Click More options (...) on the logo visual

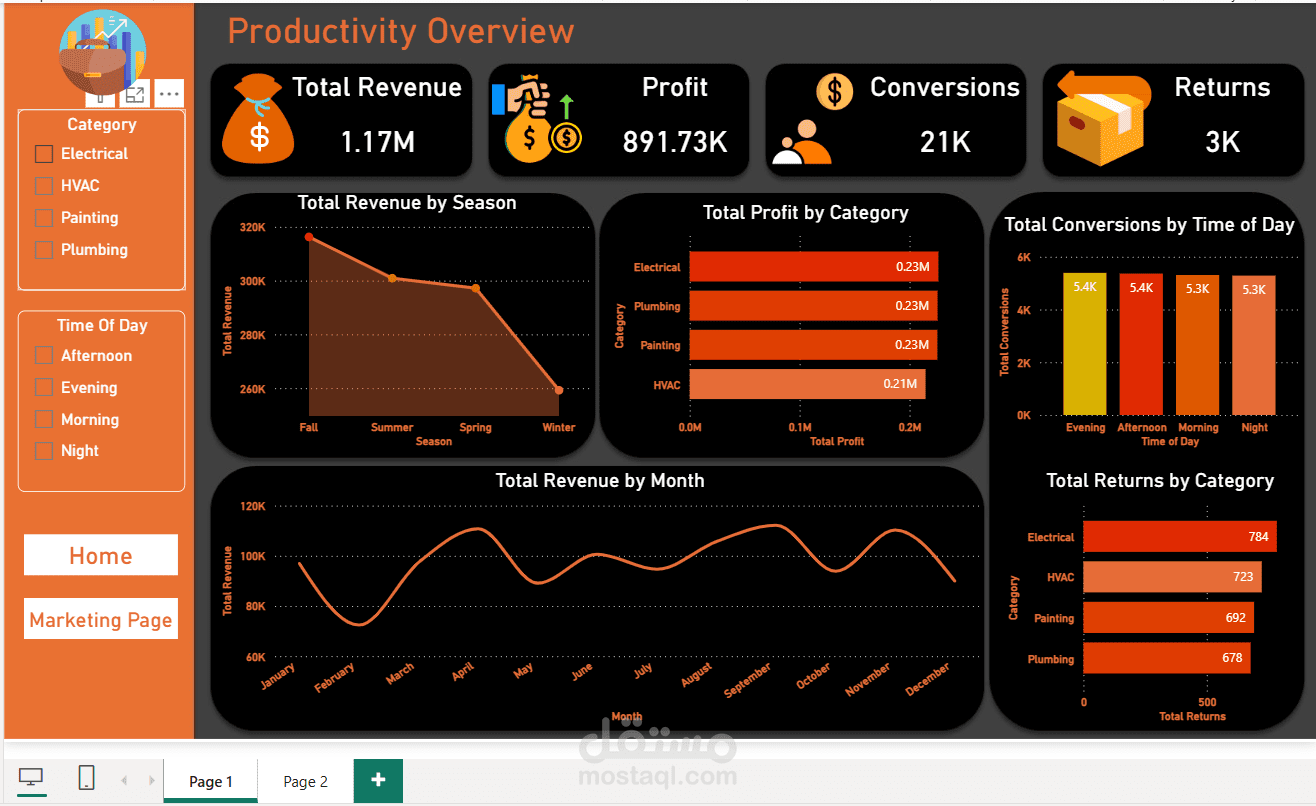coord(168,94)
